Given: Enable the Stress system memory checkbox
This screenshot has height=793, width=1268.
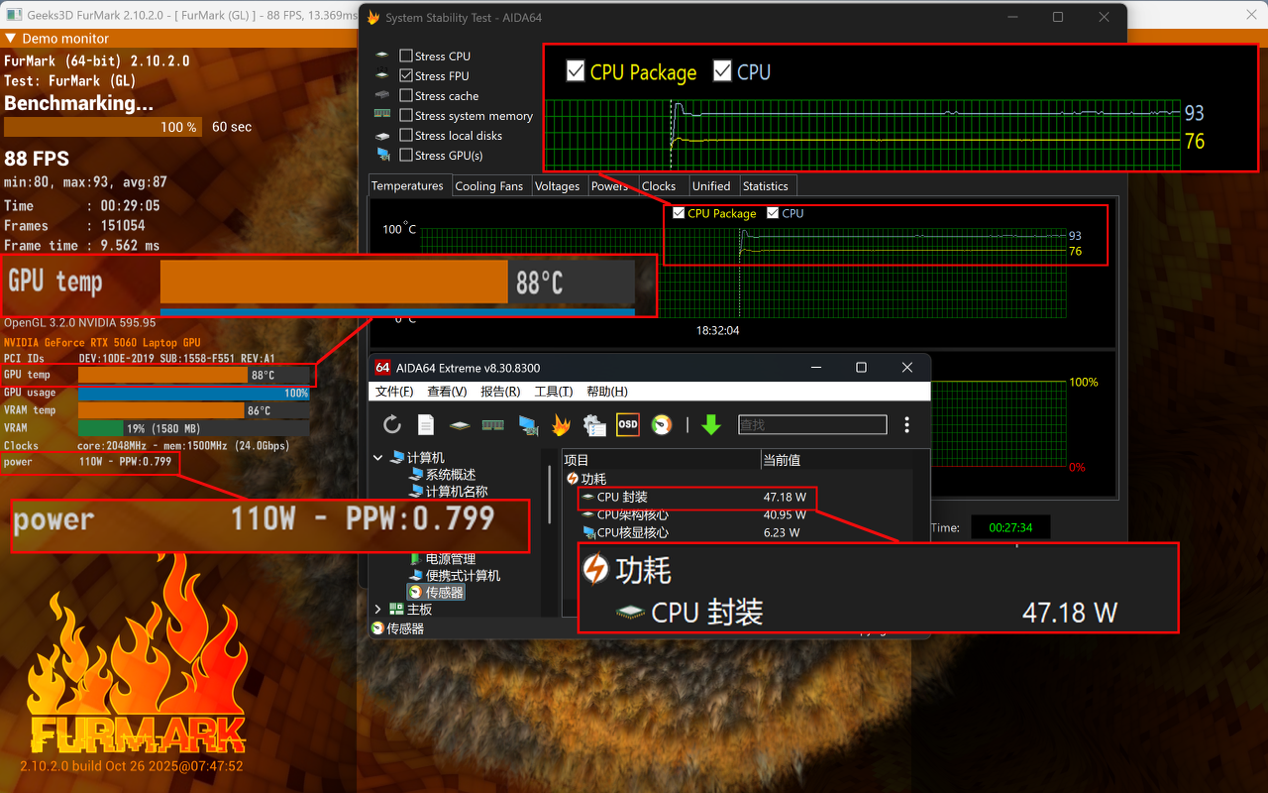Looking at the screenshot, I should point(406,116).
